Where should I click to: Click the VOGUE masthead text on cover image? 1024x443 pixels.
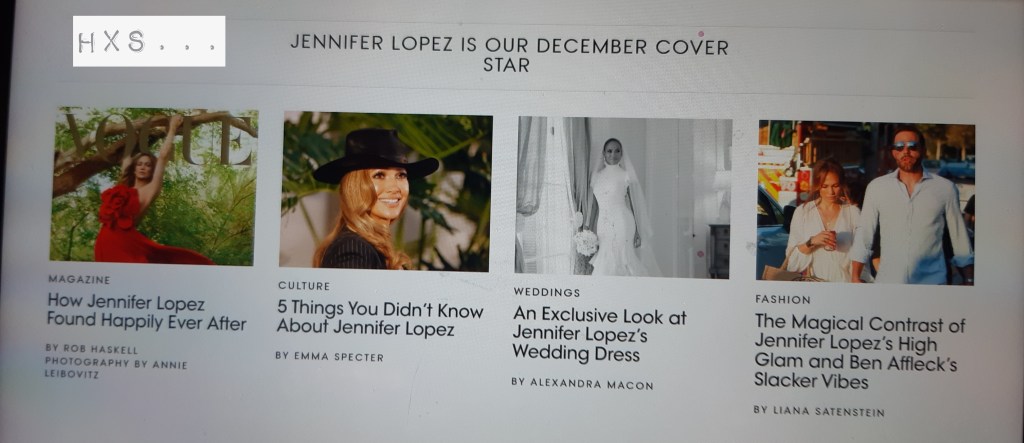(x=159, y=137)
